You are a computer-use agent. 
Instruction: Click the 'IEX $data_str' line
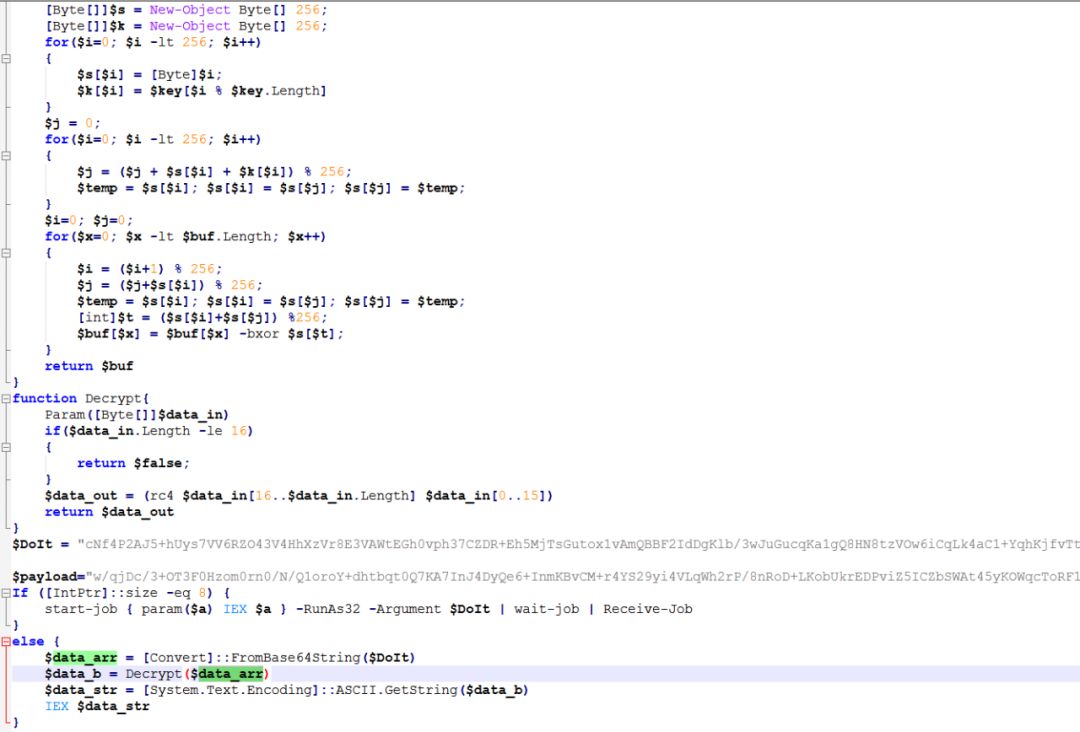click(97, 707)
